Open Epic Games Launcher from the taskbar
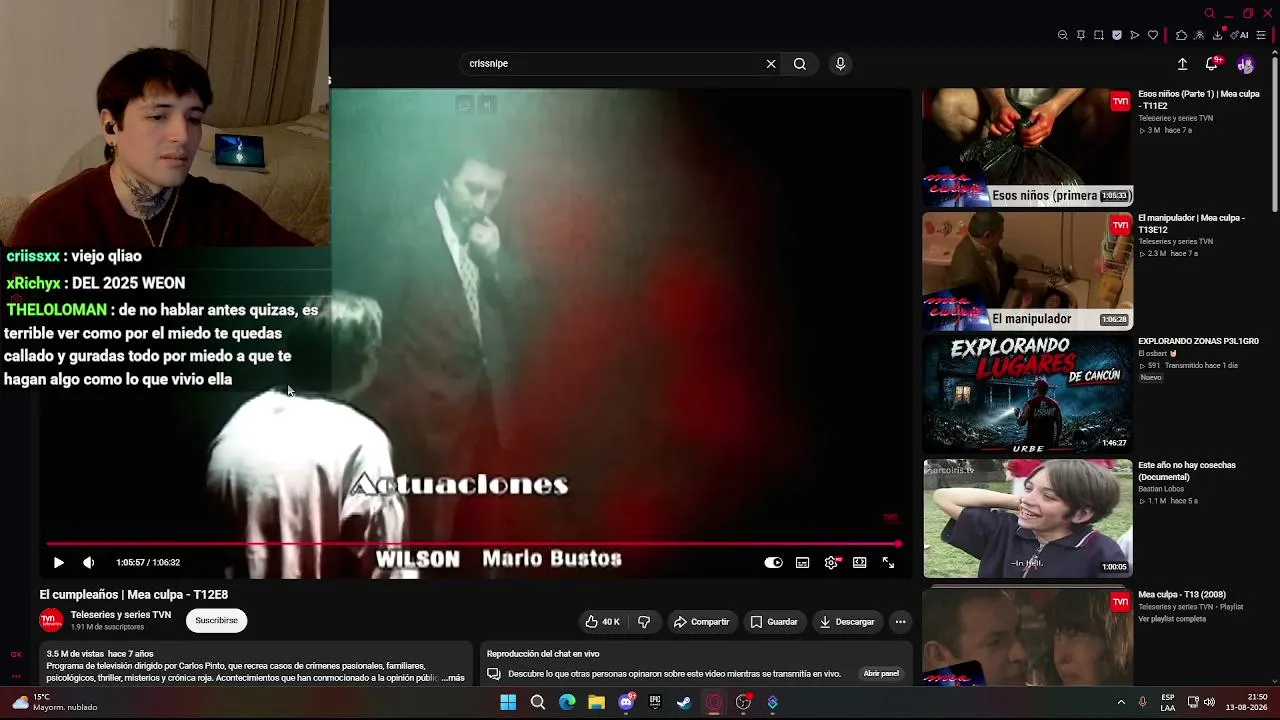Viewport: 1280px width, 720px height. point(655,702)
